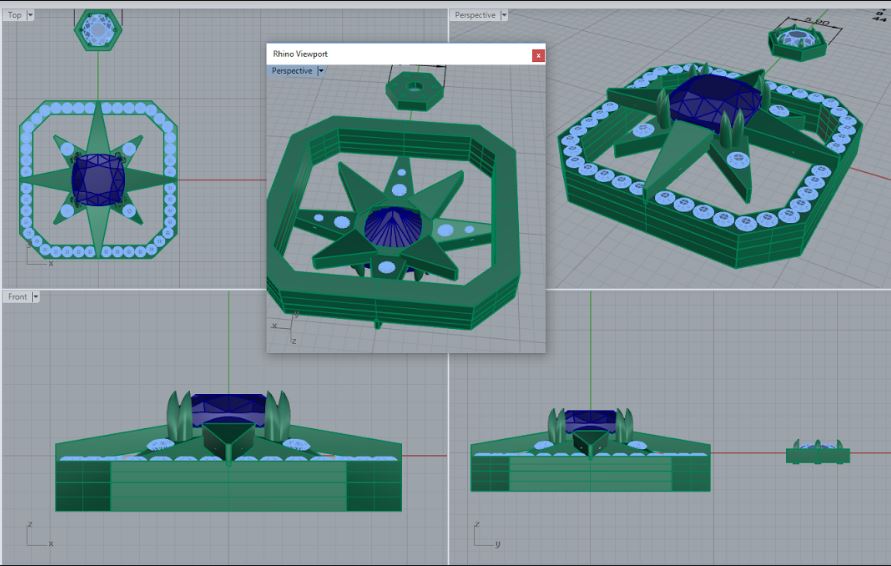Select the hexagonal bail in Top viewport
Viewport: 891px width, 566px height.
(x=97, y=29)
